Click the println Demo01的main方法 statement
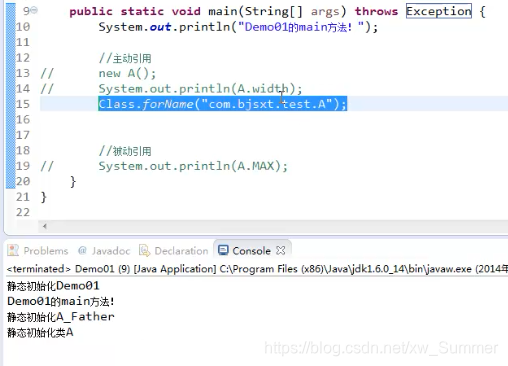 pos(238,27)
